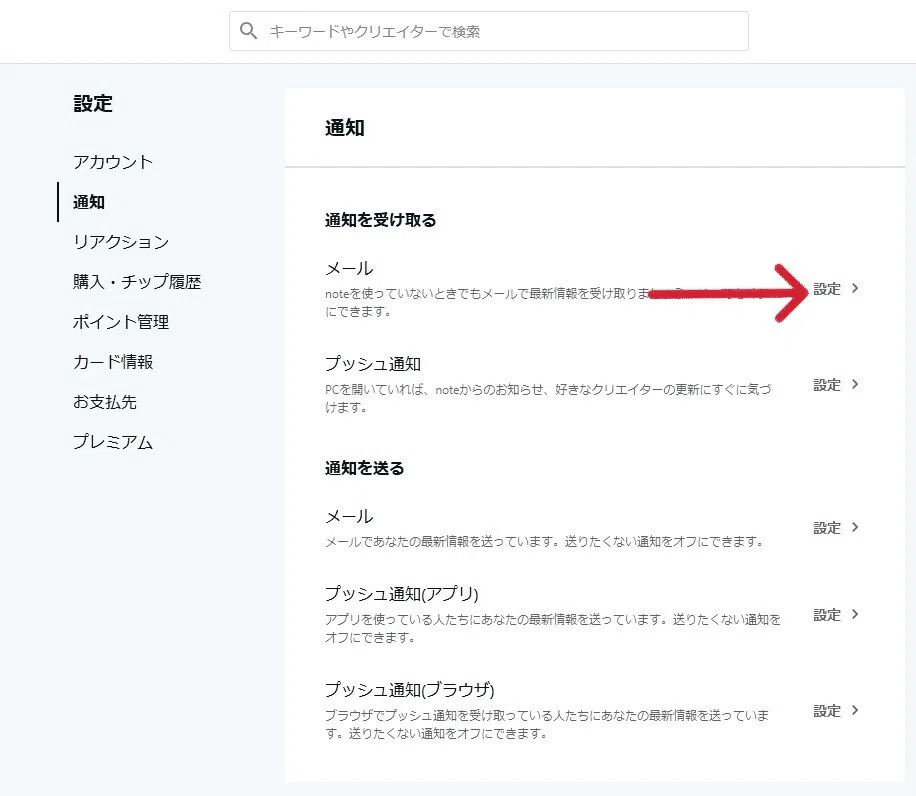This screenshot has height=796, width=916.
Task: Click the メール title under 通知を送る
Action: pos(349,516)
